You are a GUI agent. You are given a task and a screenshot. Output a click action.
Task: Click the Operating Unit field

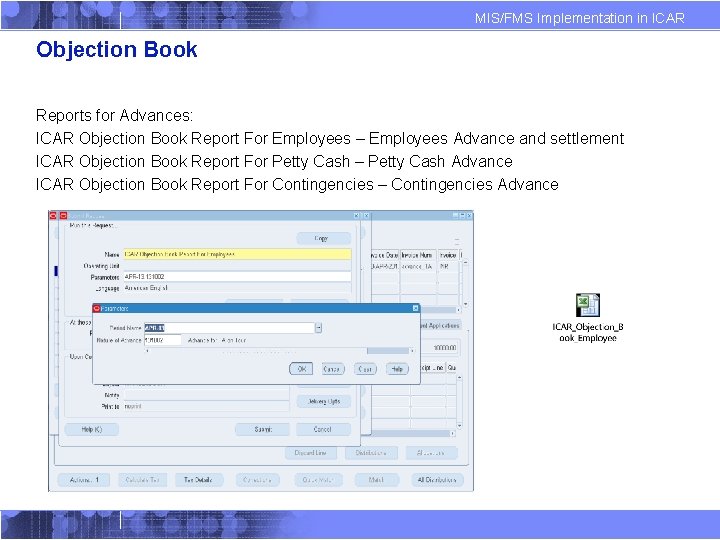pos(237,265)
